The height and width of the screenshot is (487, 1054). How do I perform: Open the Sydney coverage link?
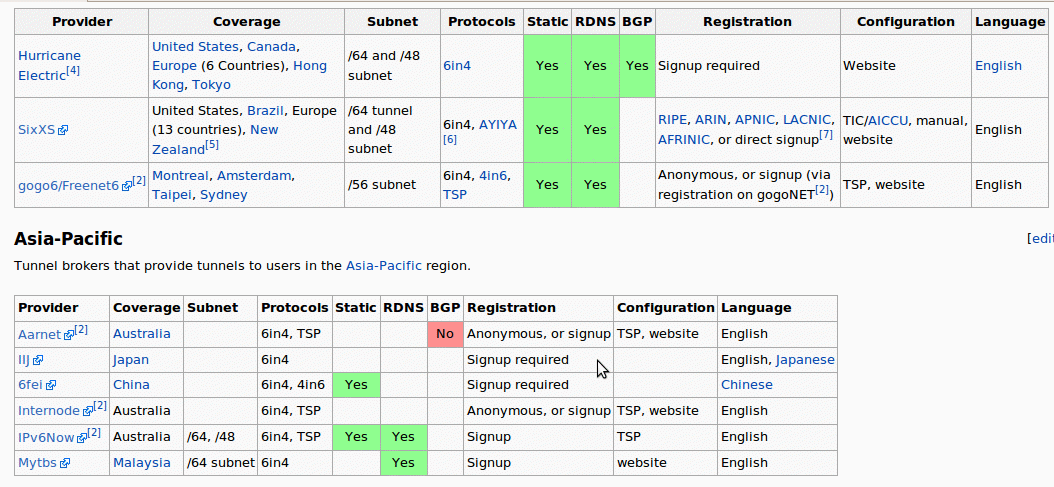[224, 195]
